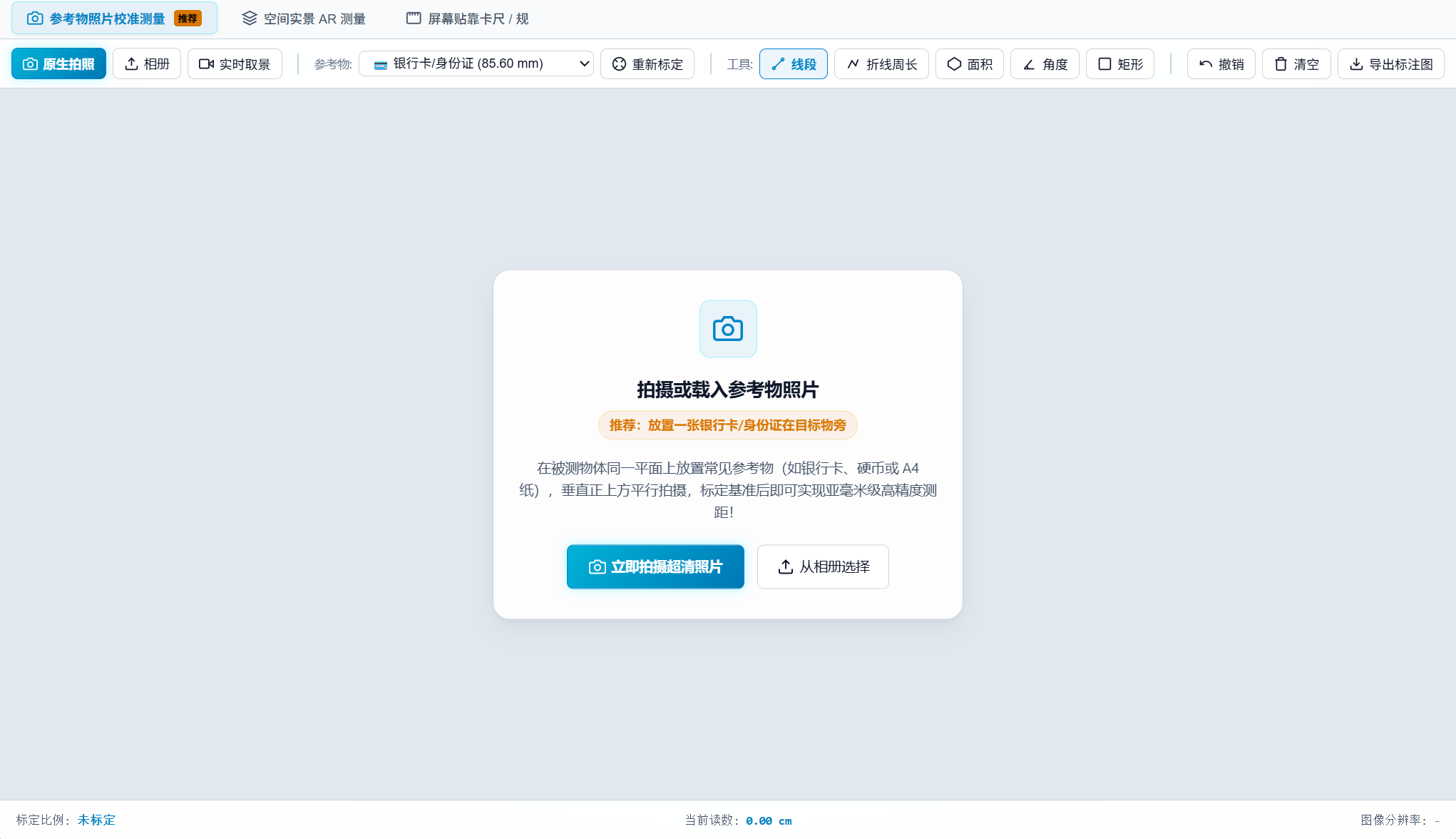The image size is (1456, 839).
Task: Click 导出标注图 export button
Action: click(x=1391, y=64)
